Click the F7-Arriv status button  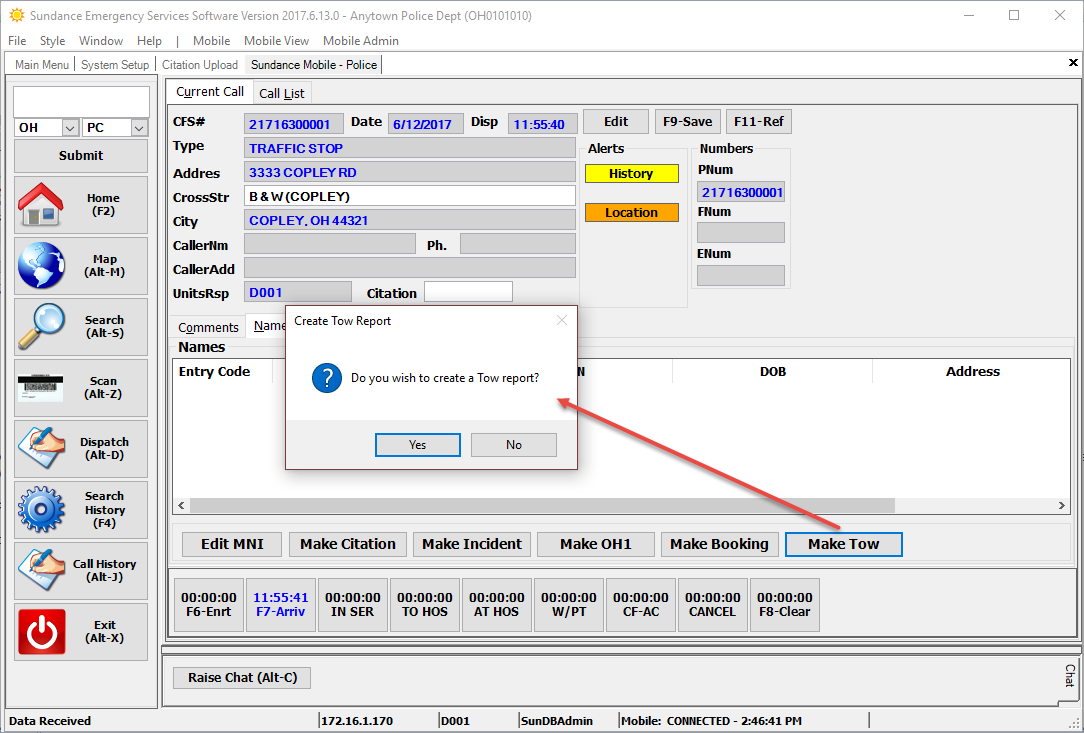tap(281, 605)
